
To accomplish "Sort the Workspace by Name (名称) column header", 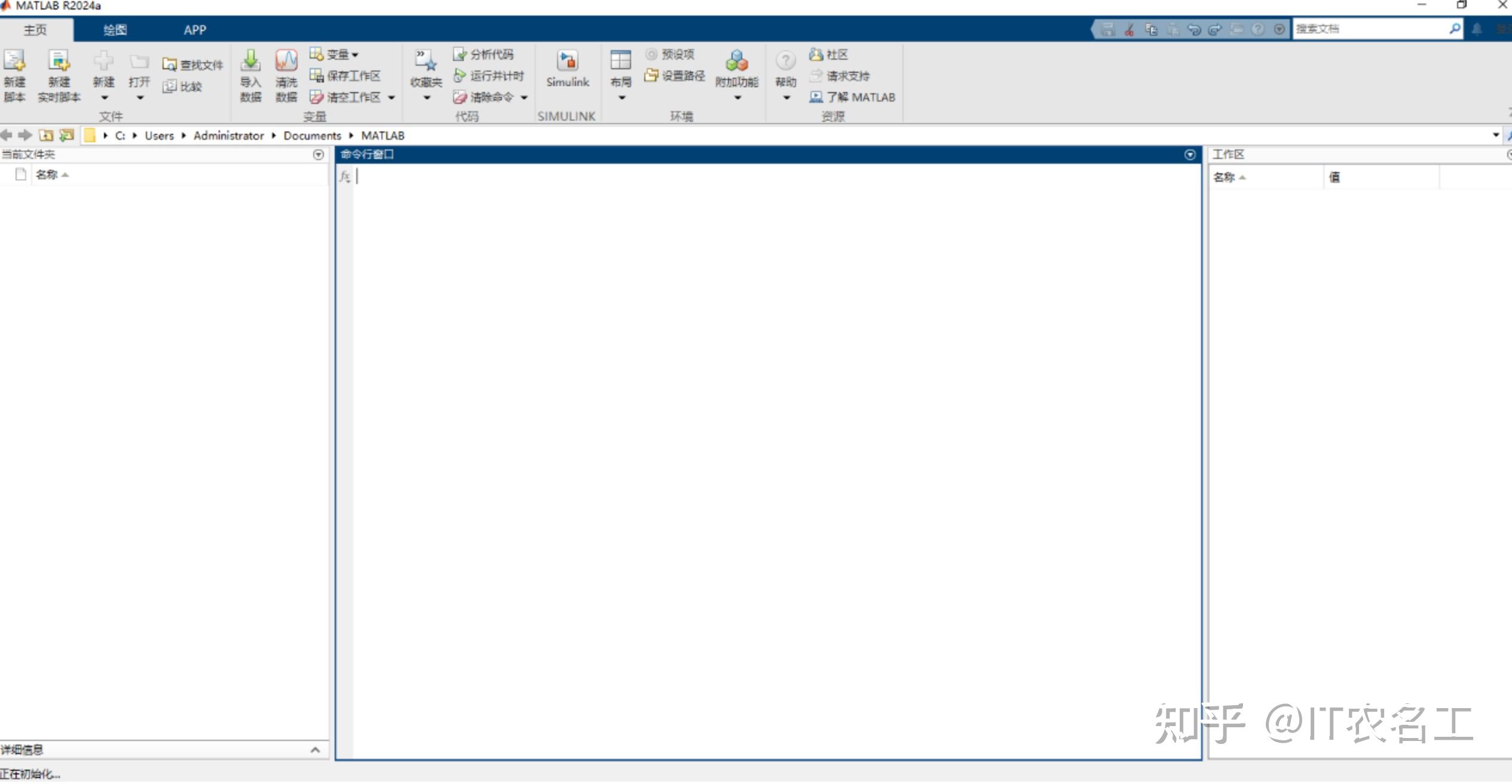I will point(1225,177).
